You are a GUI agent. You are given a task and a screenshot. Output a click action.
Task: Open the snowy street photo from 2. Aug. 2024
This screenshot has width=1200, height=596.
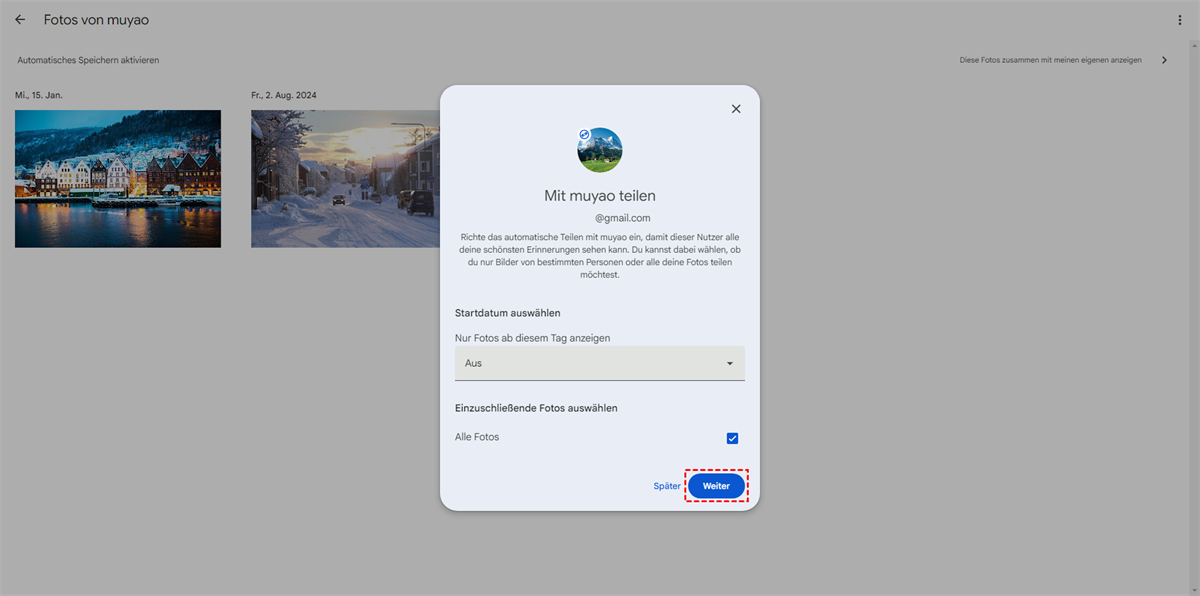[x=346, y=178]
